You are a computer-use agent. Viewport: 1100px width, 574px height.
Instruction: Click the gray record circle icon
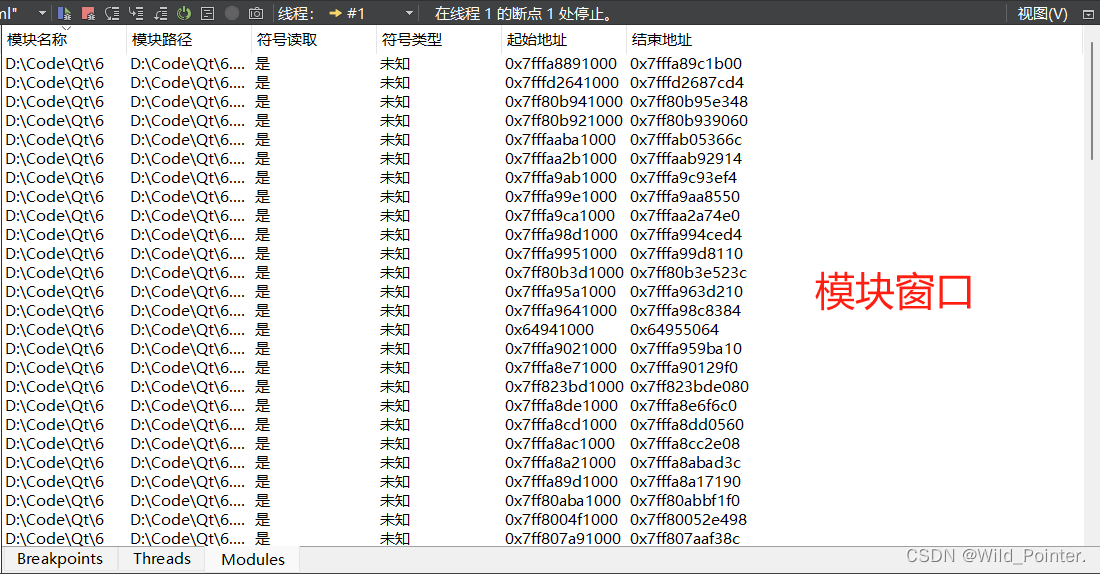point(232,13)
